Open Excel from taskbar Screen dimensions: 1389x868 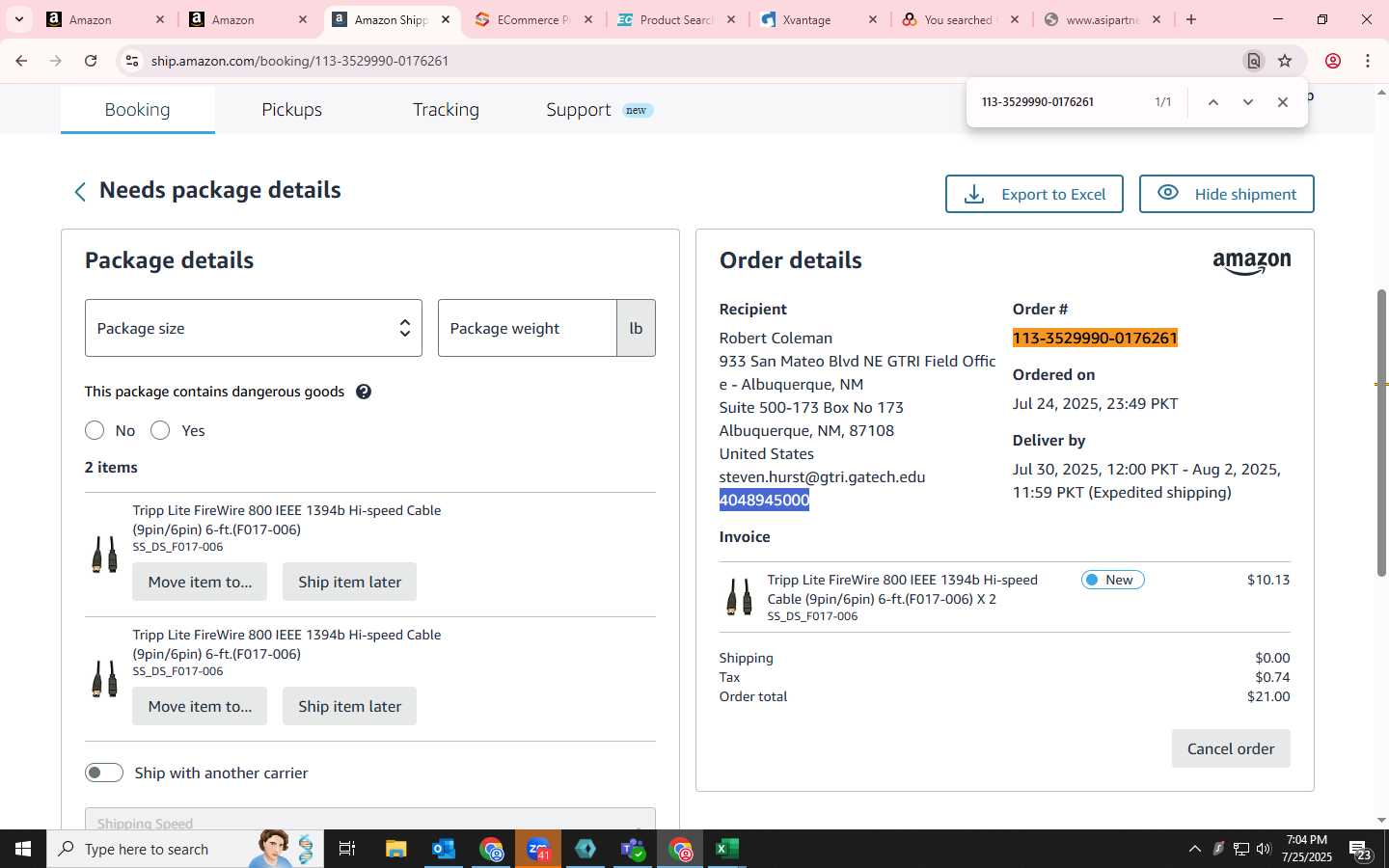pos(727,849)
